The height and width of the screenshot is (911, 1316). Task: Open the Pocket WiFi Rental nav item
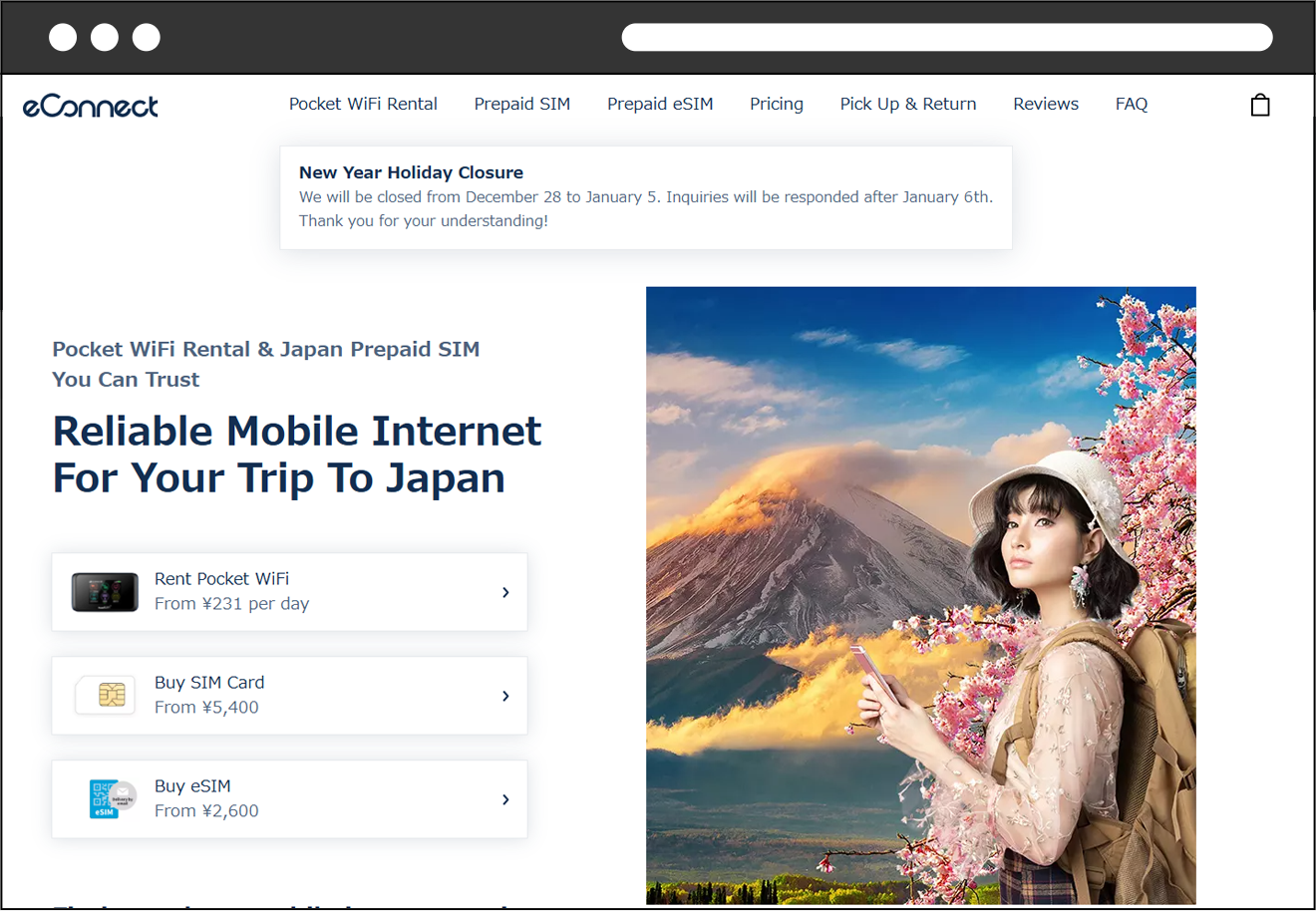coord(363,104)
